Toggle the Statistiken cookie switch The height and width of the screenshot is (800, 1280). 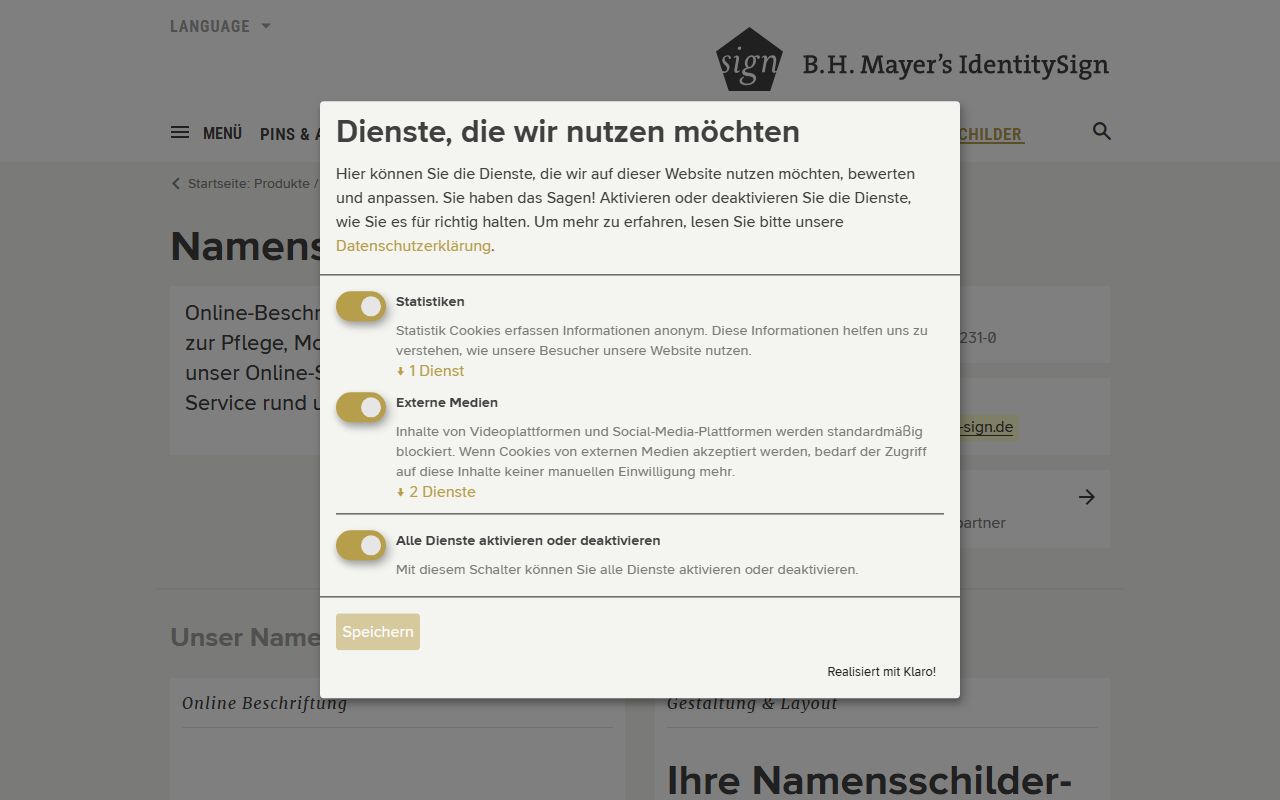(x=361, y=307)
